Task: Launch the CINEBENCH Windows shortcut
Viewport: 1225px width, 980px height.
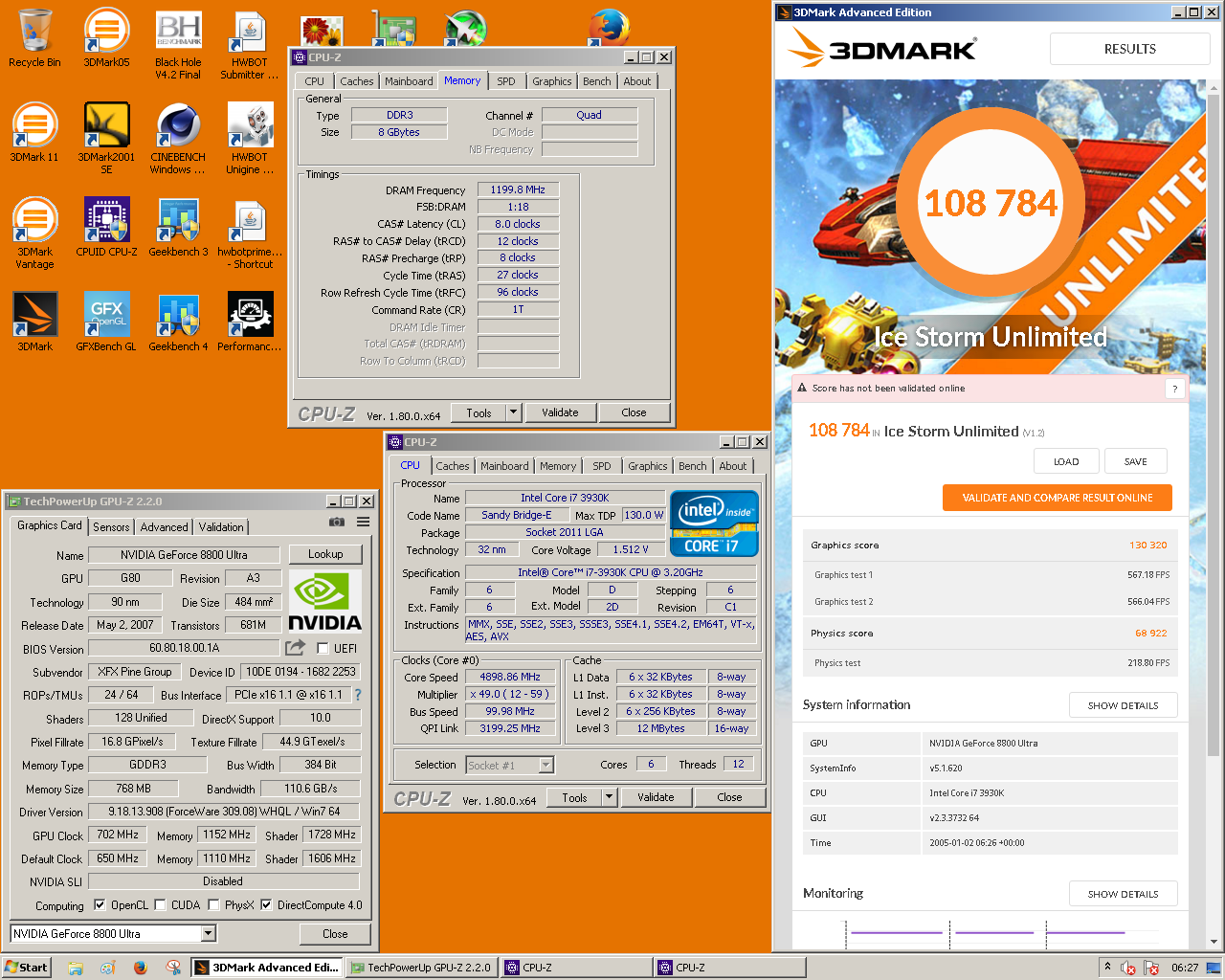Action: [x=178, y=138]
